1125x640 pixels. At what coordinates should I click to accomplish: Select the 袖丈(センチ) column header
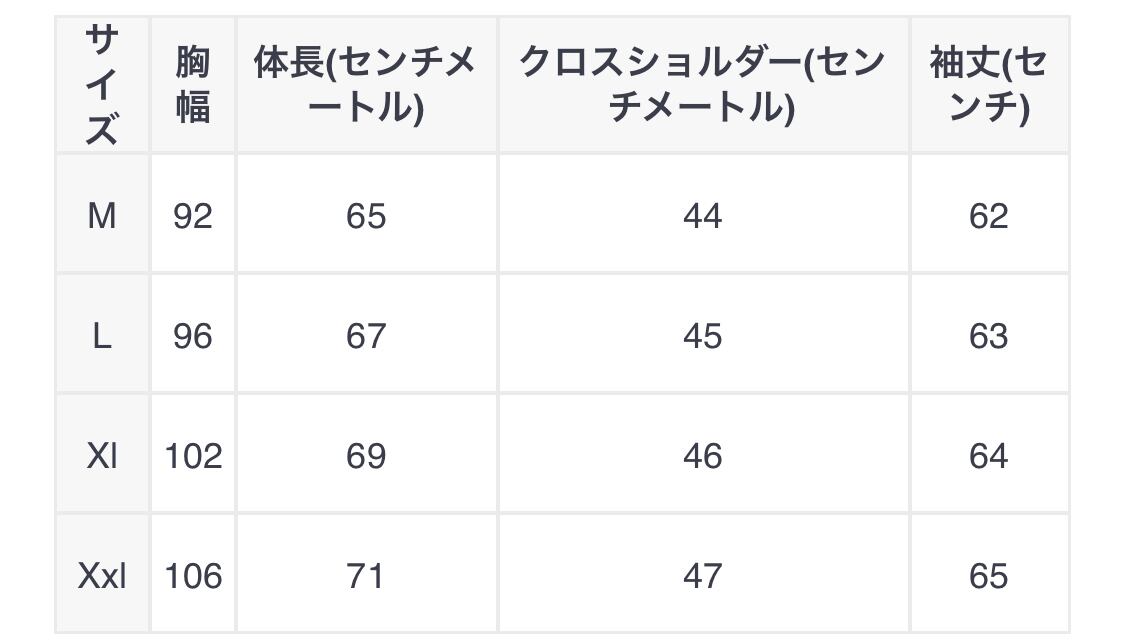click(988, 85)
